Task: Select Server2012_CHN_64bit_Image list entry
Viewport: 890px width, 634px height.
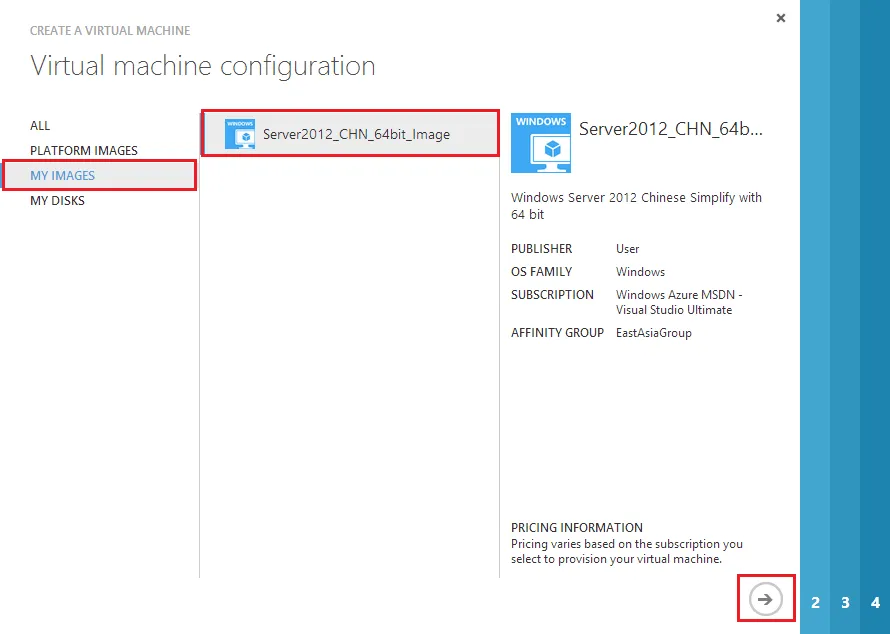Action: coord(351,134)
